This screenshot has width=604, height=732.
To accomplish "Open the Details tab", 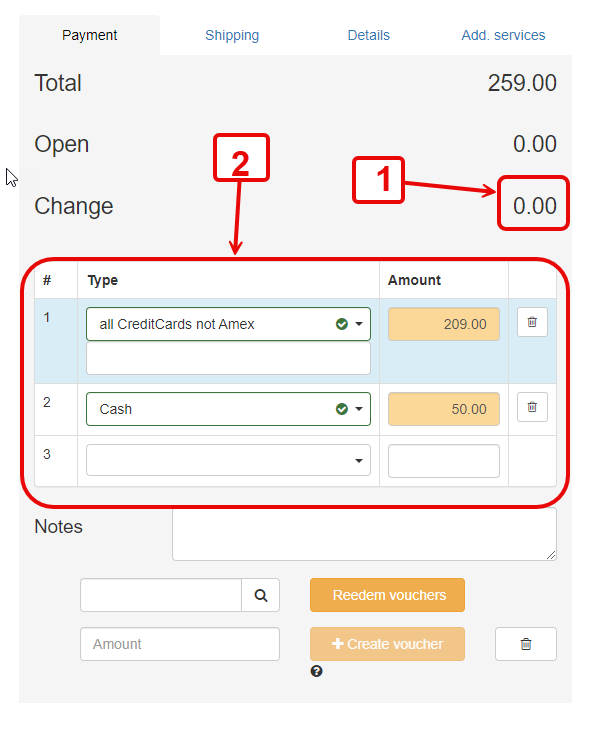I will click(369, 35).
